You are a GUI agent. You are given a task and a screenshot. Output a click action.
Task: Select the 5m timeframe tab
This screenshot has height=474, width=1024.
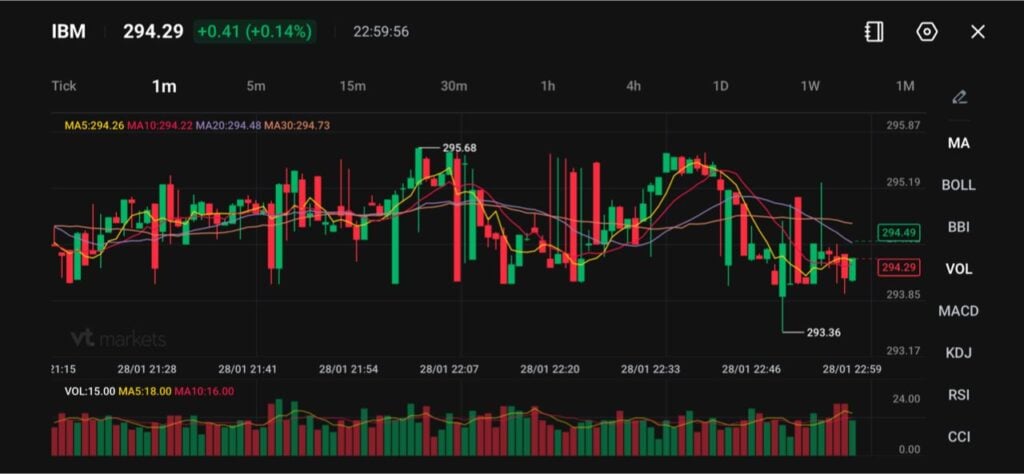(x=256, y=86)
